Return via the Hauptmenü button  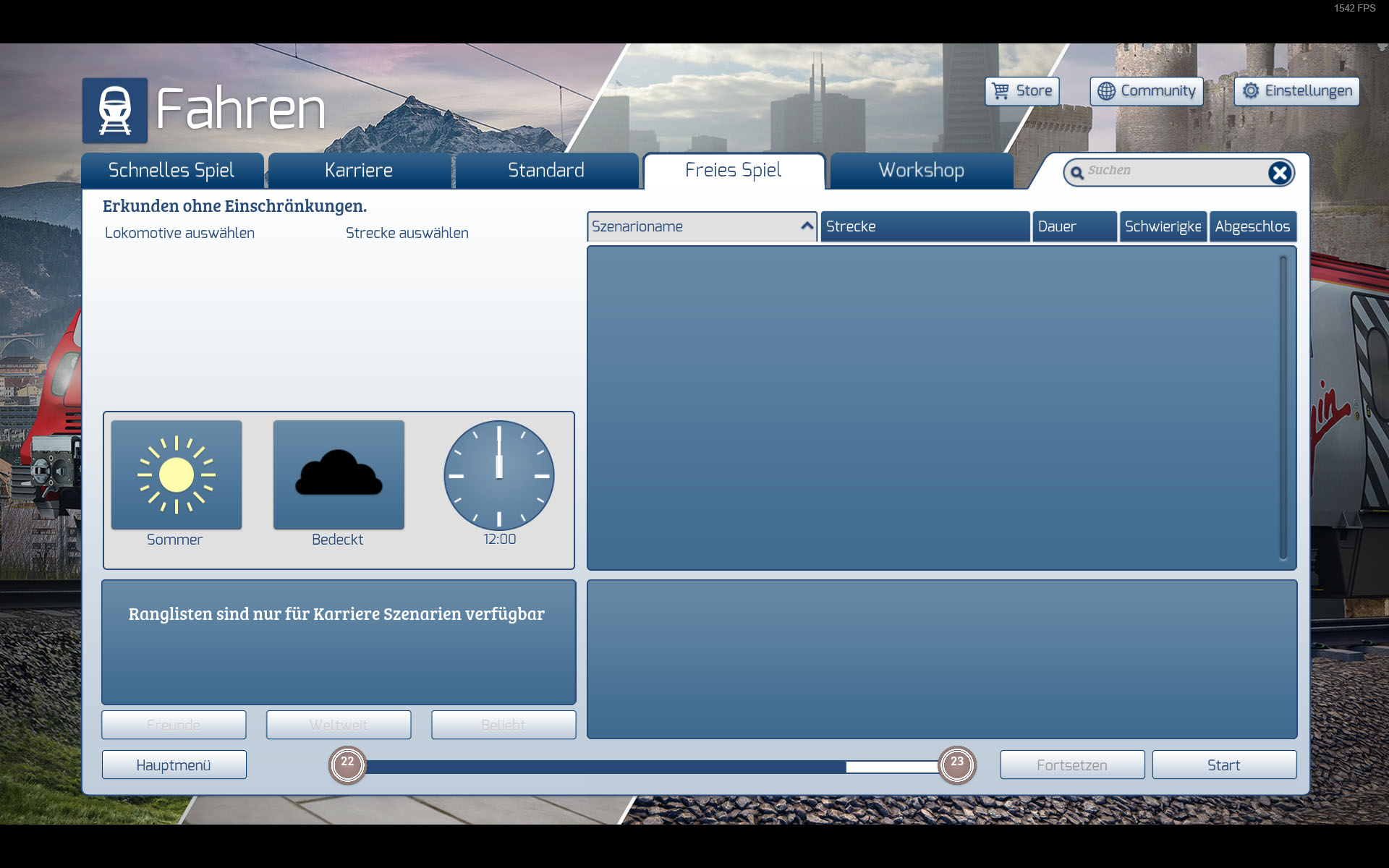click(174, 765)
